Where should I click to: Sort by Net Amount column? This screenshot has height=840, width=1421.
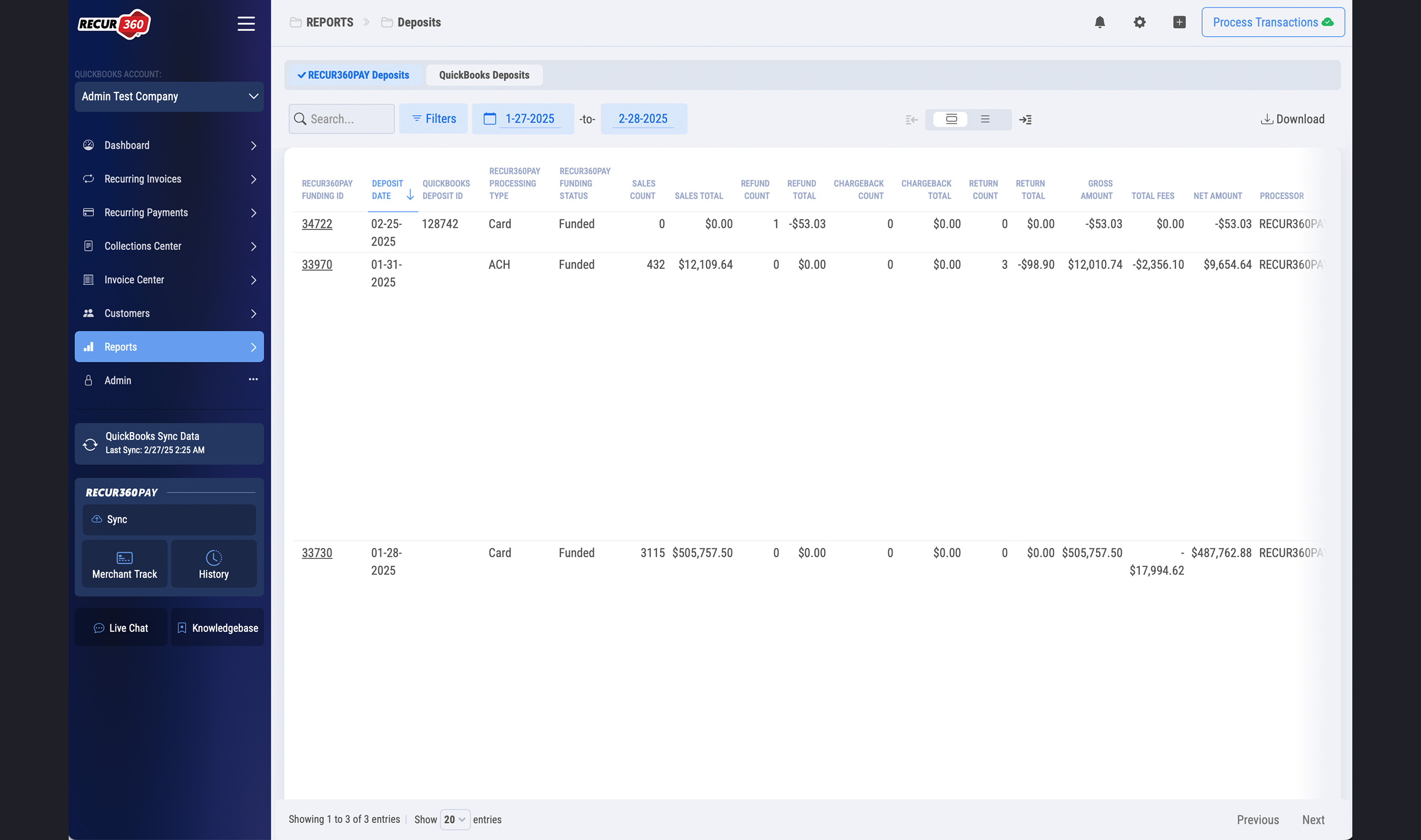pos(1217,196)
